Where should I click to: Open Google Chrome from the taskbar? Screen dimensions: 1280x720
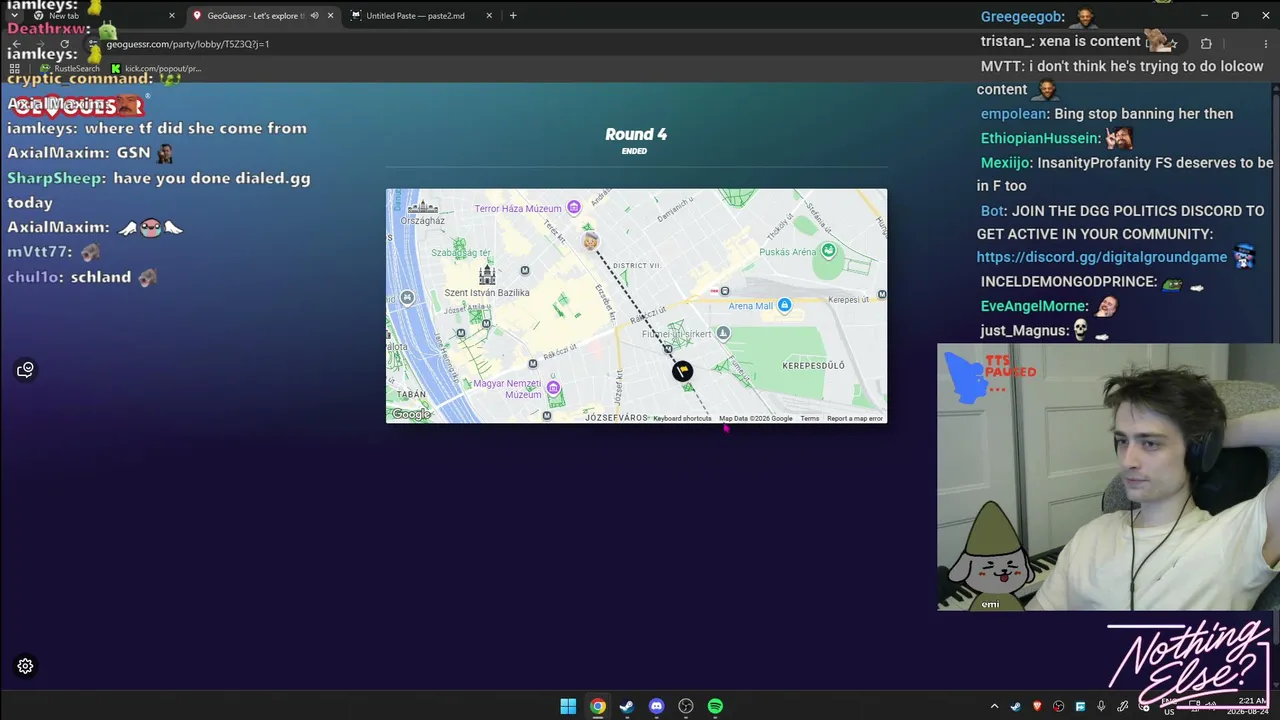click(597, 706)
